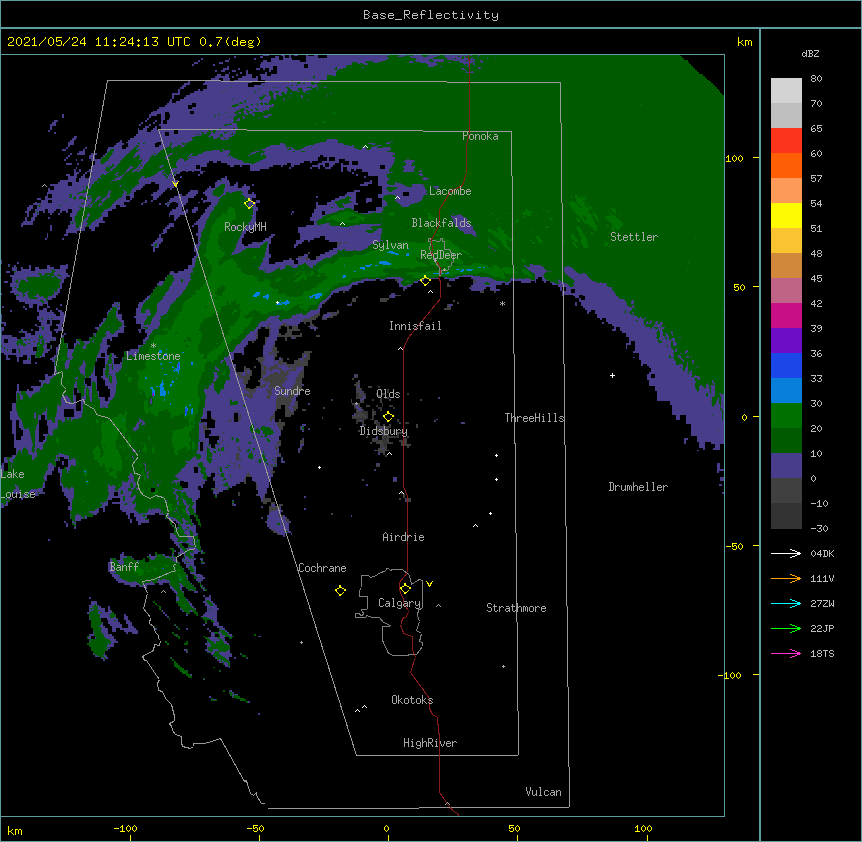Pick the orange 57-60 dBZ legend swatch
The width and height of the screenshot is (862, 842).
click(786, 165)
